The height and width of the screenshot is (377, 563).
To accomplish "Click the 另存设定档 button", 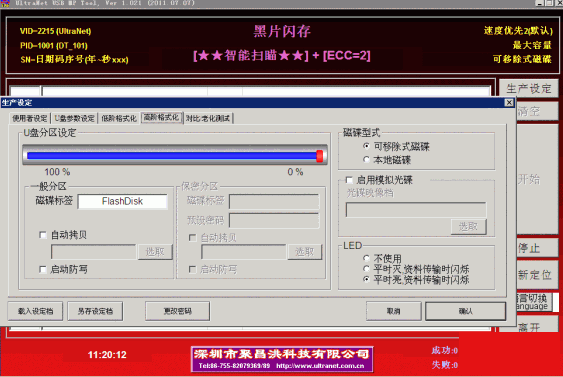I will click(95, 311).
